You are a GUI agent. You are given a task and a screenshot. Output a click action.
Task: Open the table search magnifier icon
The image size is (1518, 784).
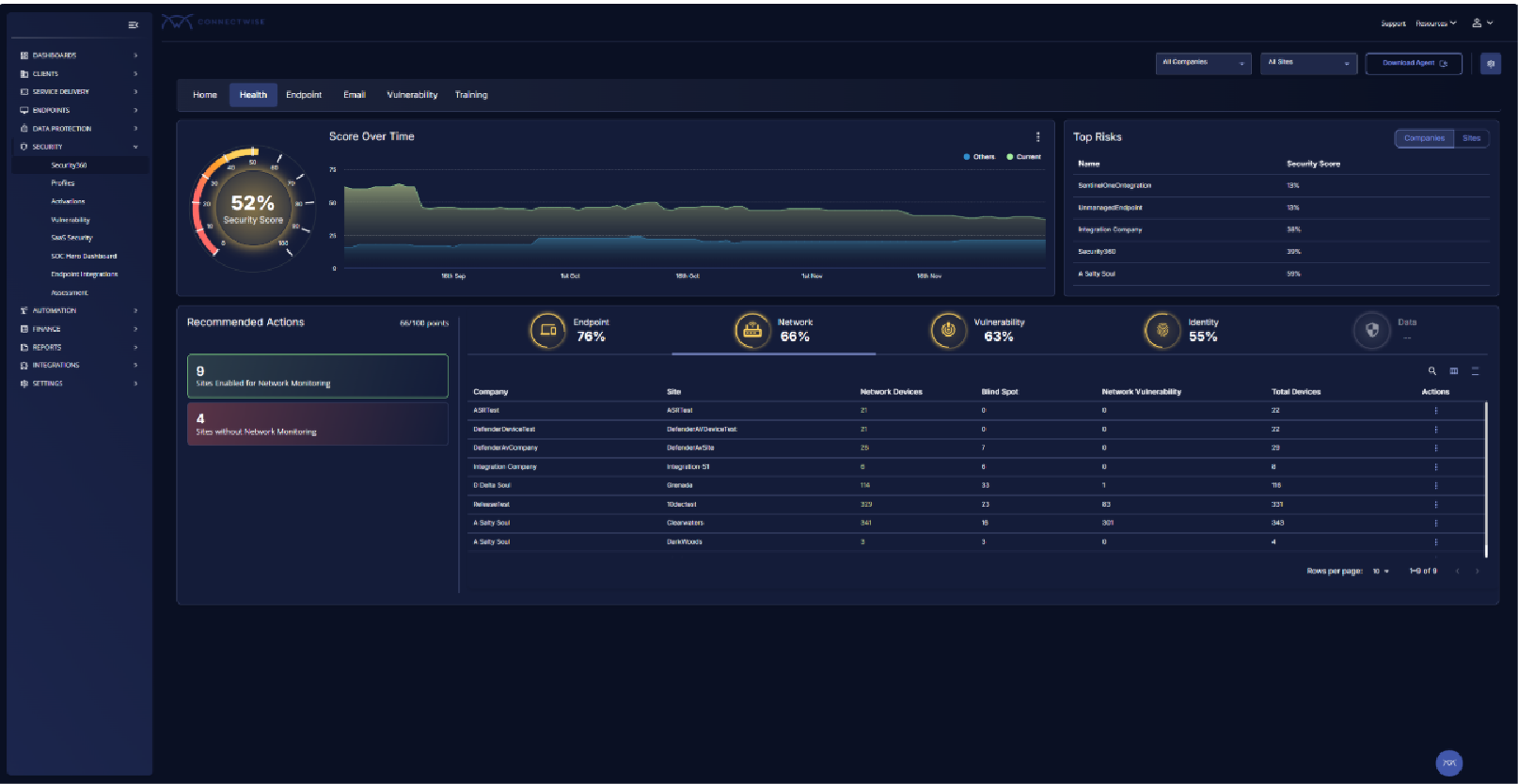tap(1432, 371)
